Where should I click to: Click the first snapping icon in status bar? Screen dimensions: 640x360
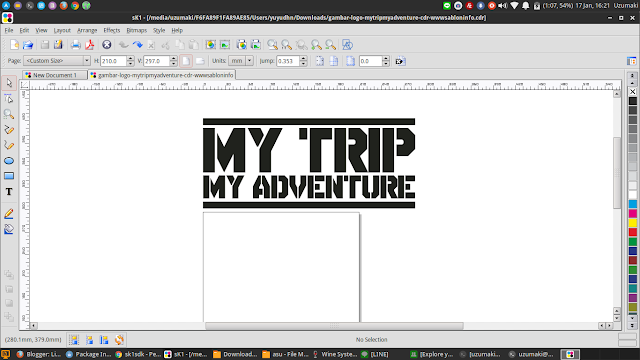(74, 340)
